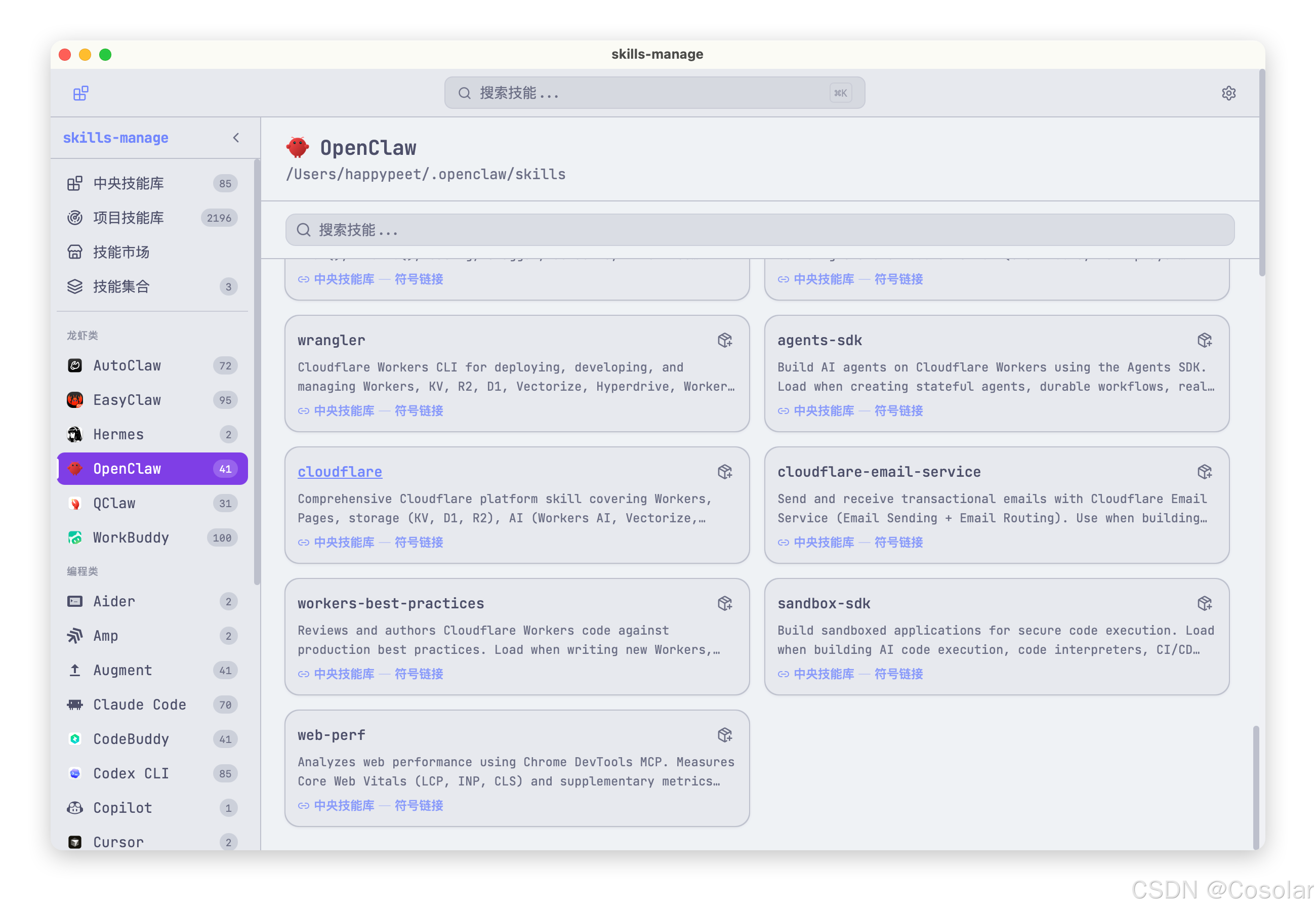
Task: Select Claude Code in the sidebar
Action: tap(152, 705)
